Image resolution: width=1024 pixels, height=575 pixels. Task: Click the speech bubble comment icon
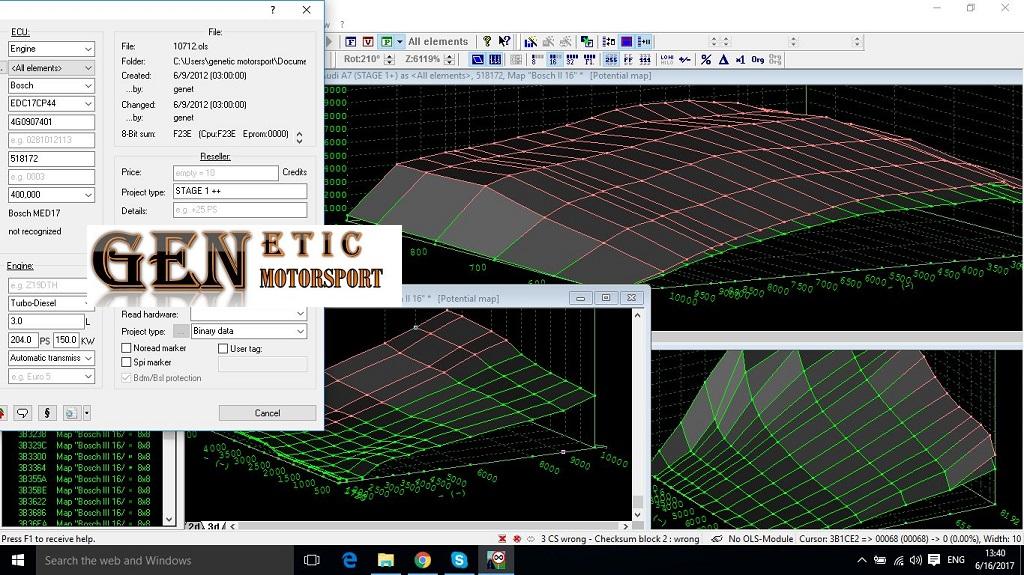[22, 412]
